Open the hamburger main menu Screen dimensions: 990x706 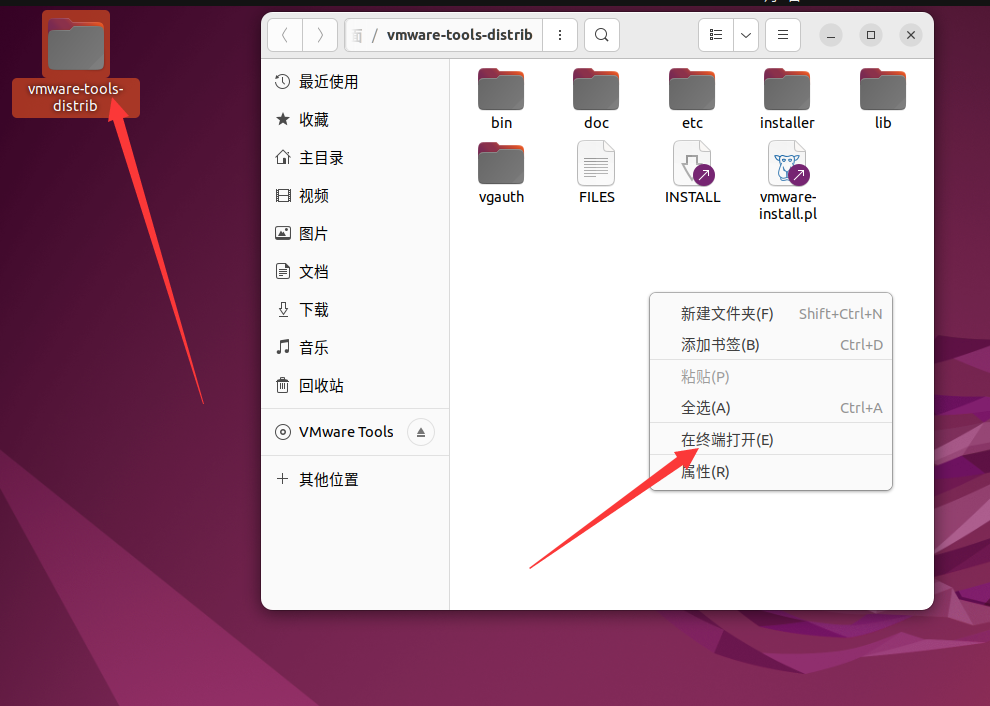(783, 35)
